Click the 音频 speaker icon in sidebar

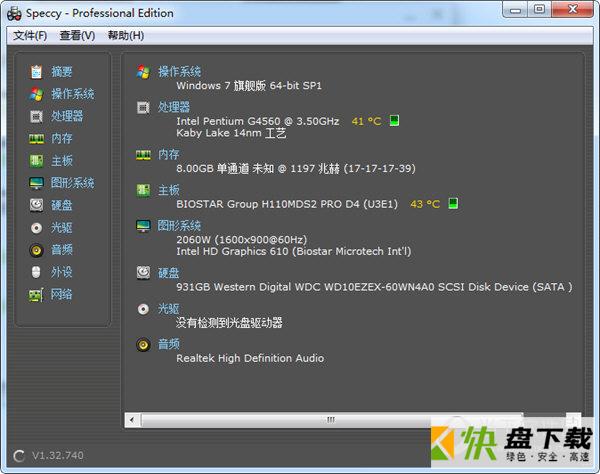point(36,250)
